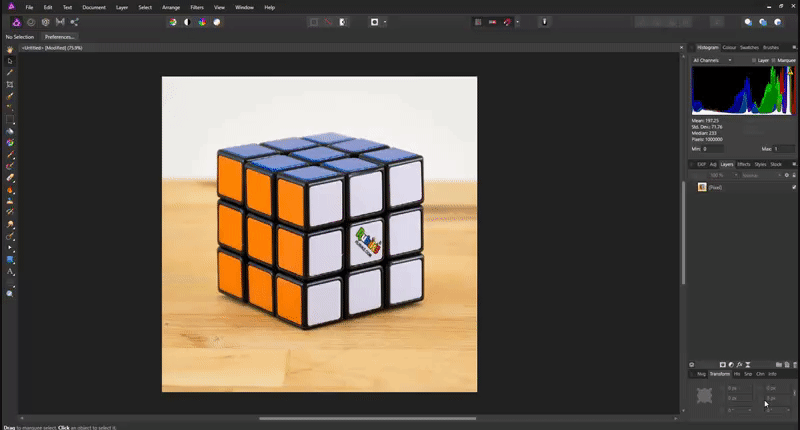Click the horizontal canvas scrollbar
Screen dimensions: 800x430
(367, 418)
